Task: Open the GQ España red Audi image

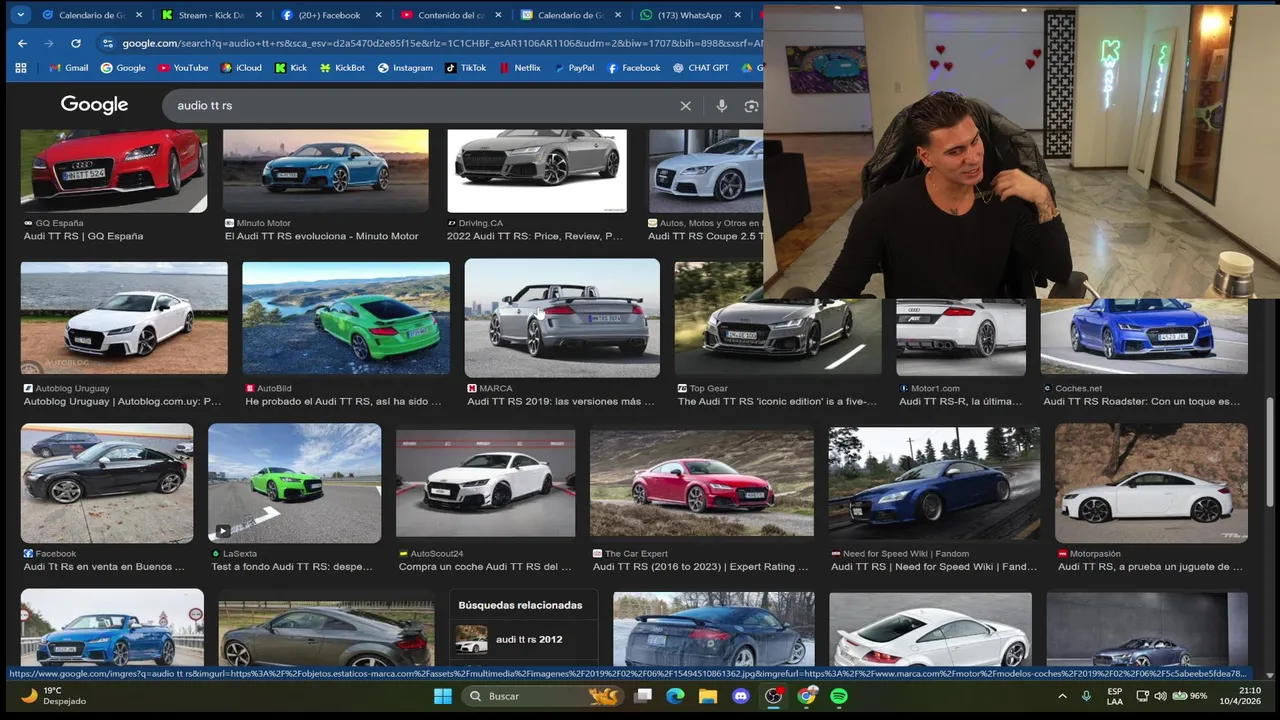Action: [x=114, y=170]
